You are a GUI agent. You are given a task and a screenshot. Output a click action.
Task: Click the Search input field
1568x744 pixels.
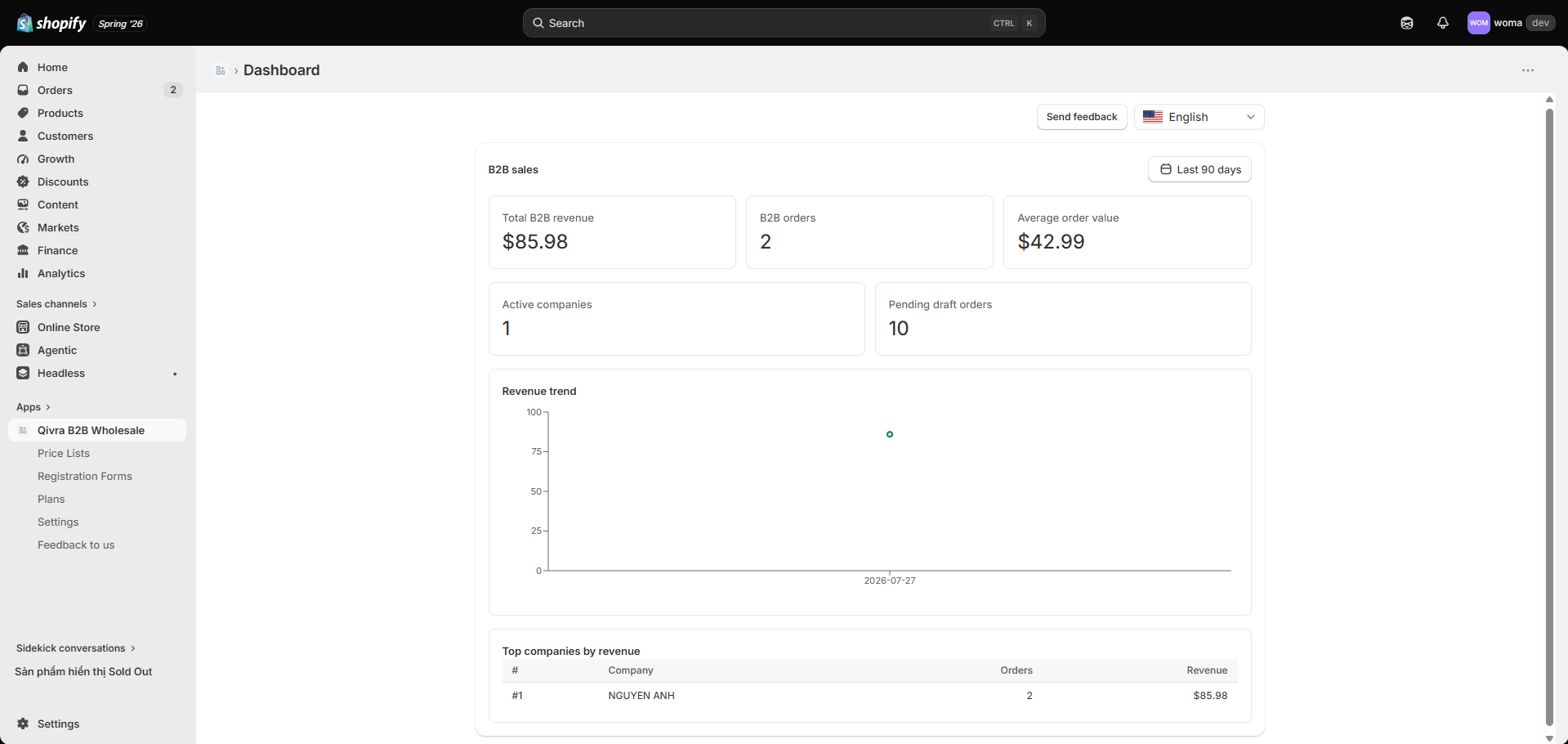(784, 23)
